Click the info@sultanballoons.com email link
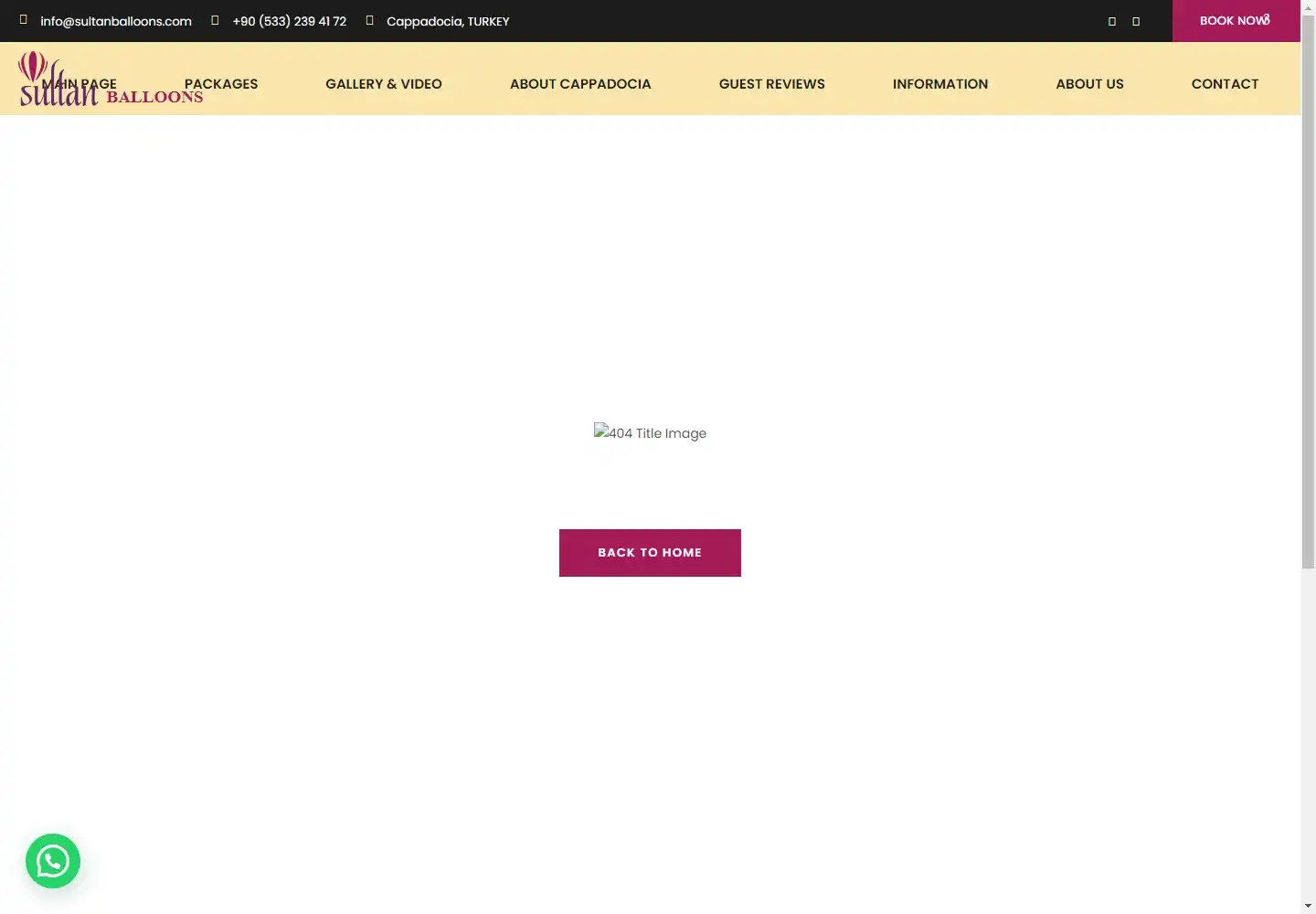Viewport: 1316px width, 914px height. click(x=116, y=21)
